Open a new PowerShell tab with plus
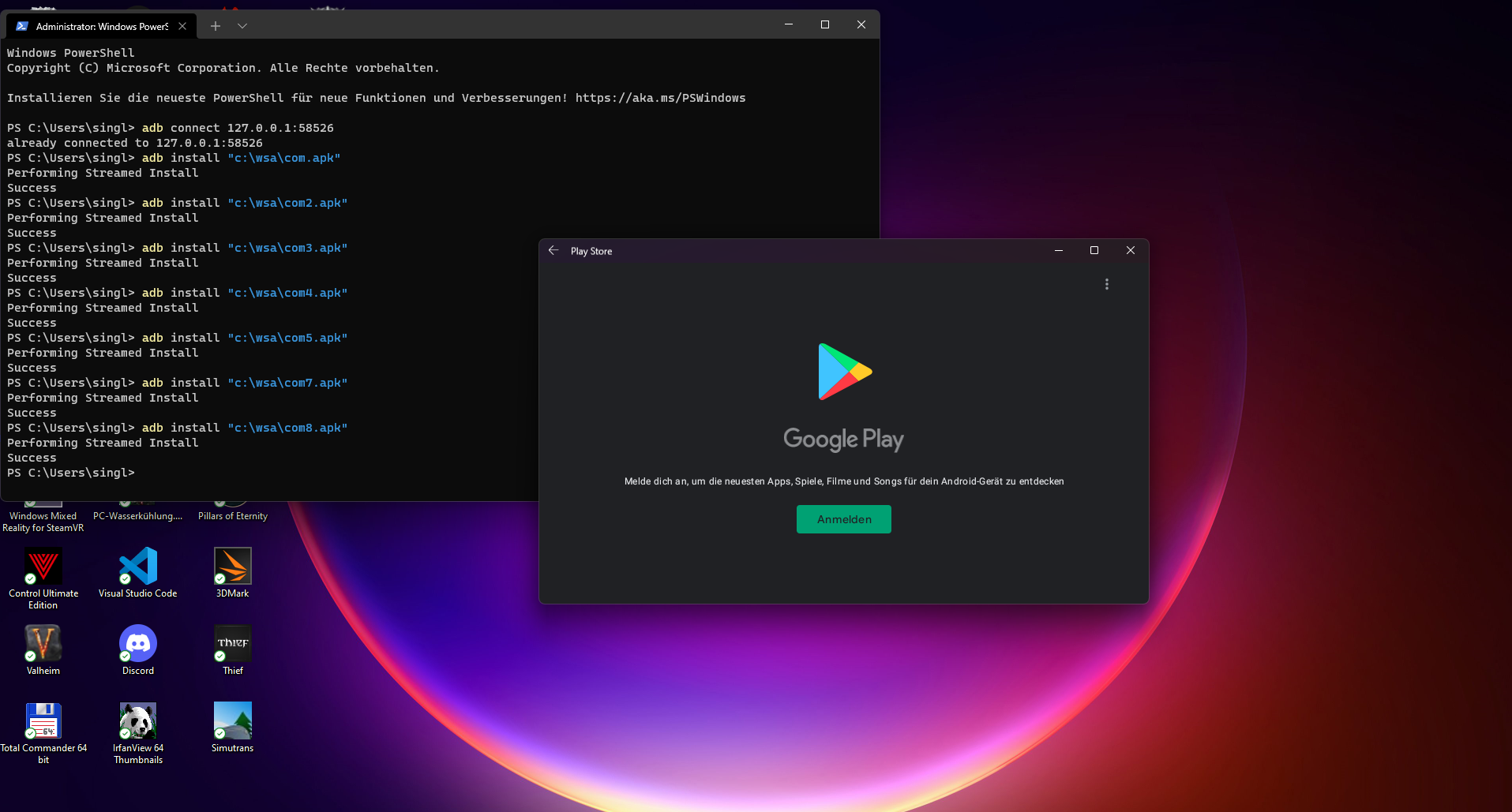Image resolution: width=1512 pixels, height=812 pixels. [215, 26]
